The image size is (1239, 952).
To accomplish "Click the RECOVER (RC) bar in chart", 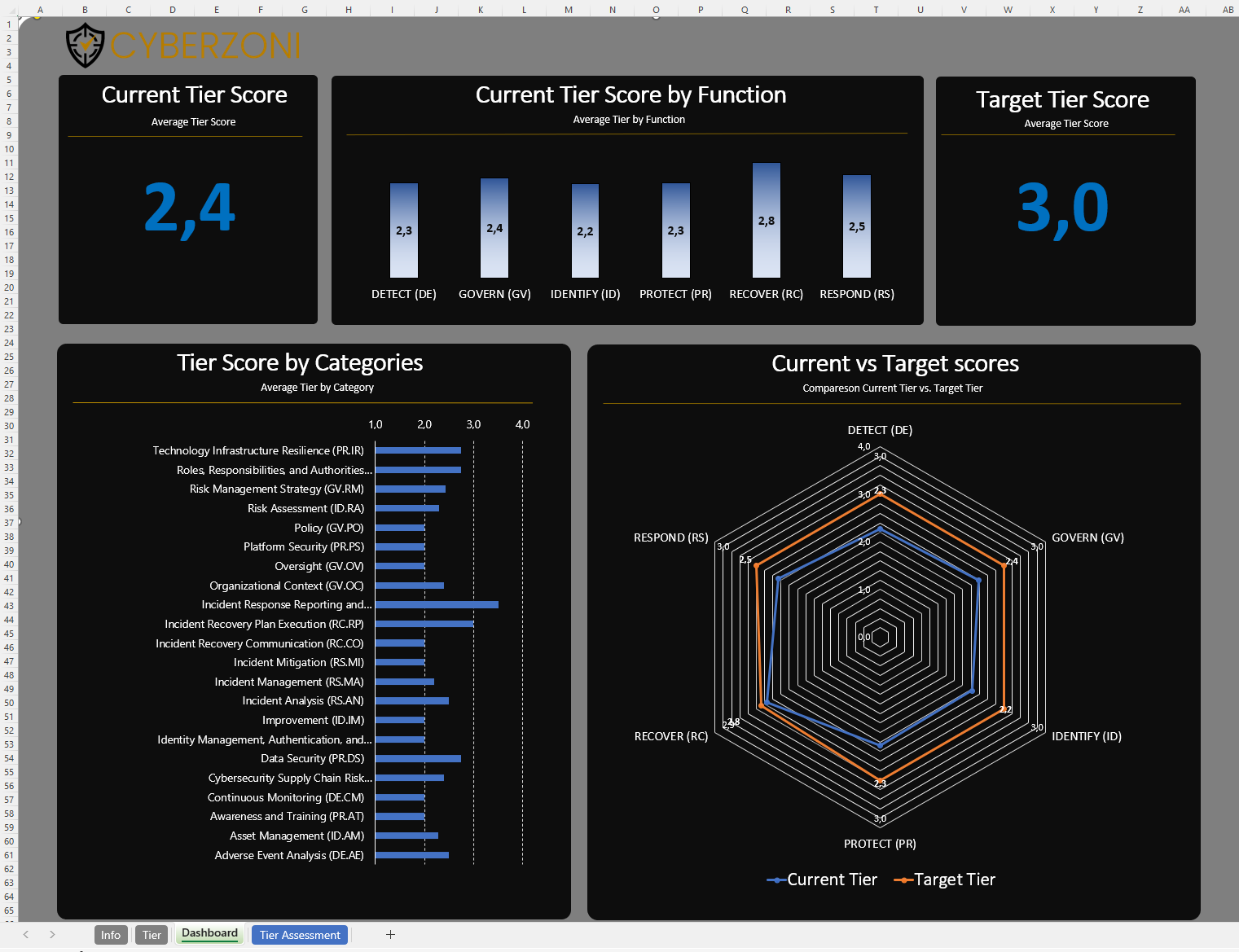I will (766, 220).
